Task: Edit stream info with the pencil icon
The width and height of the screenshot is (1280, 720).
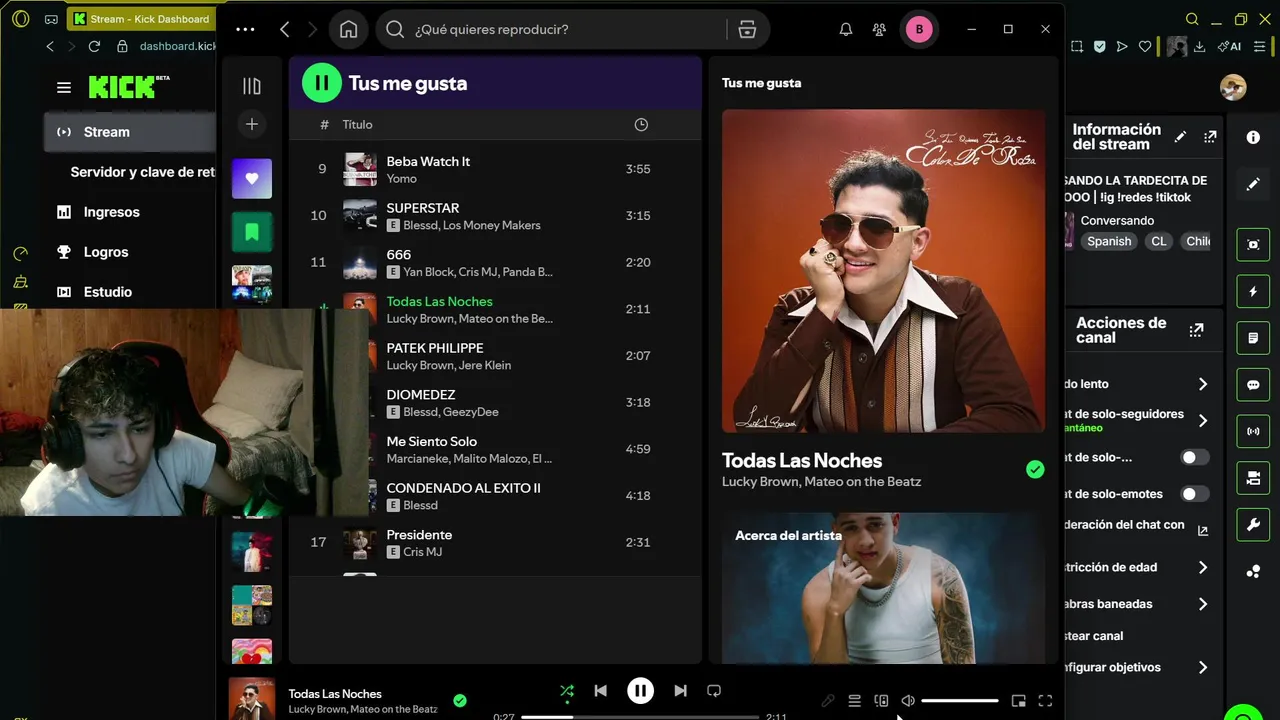Action: tap(1181, 137)
